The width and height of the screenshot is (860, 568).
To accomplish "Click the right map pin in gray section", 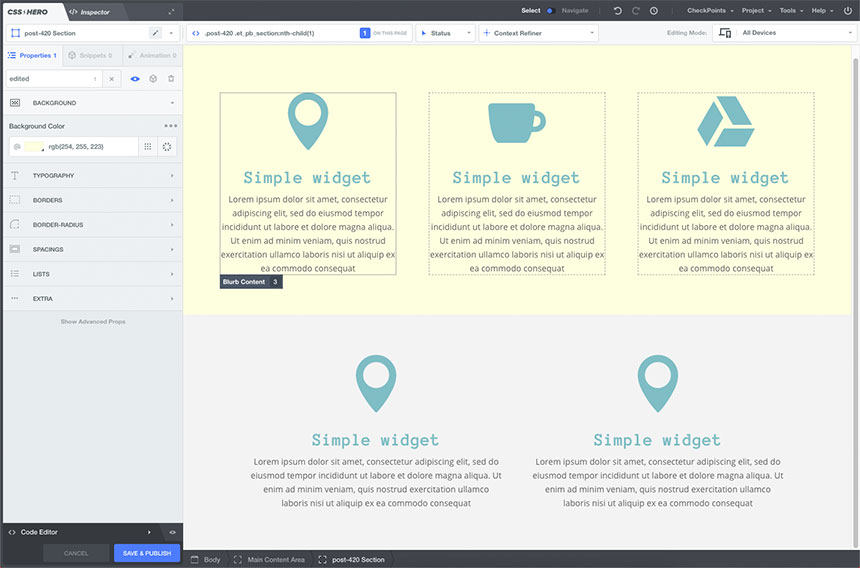I will tap(658, 383).
